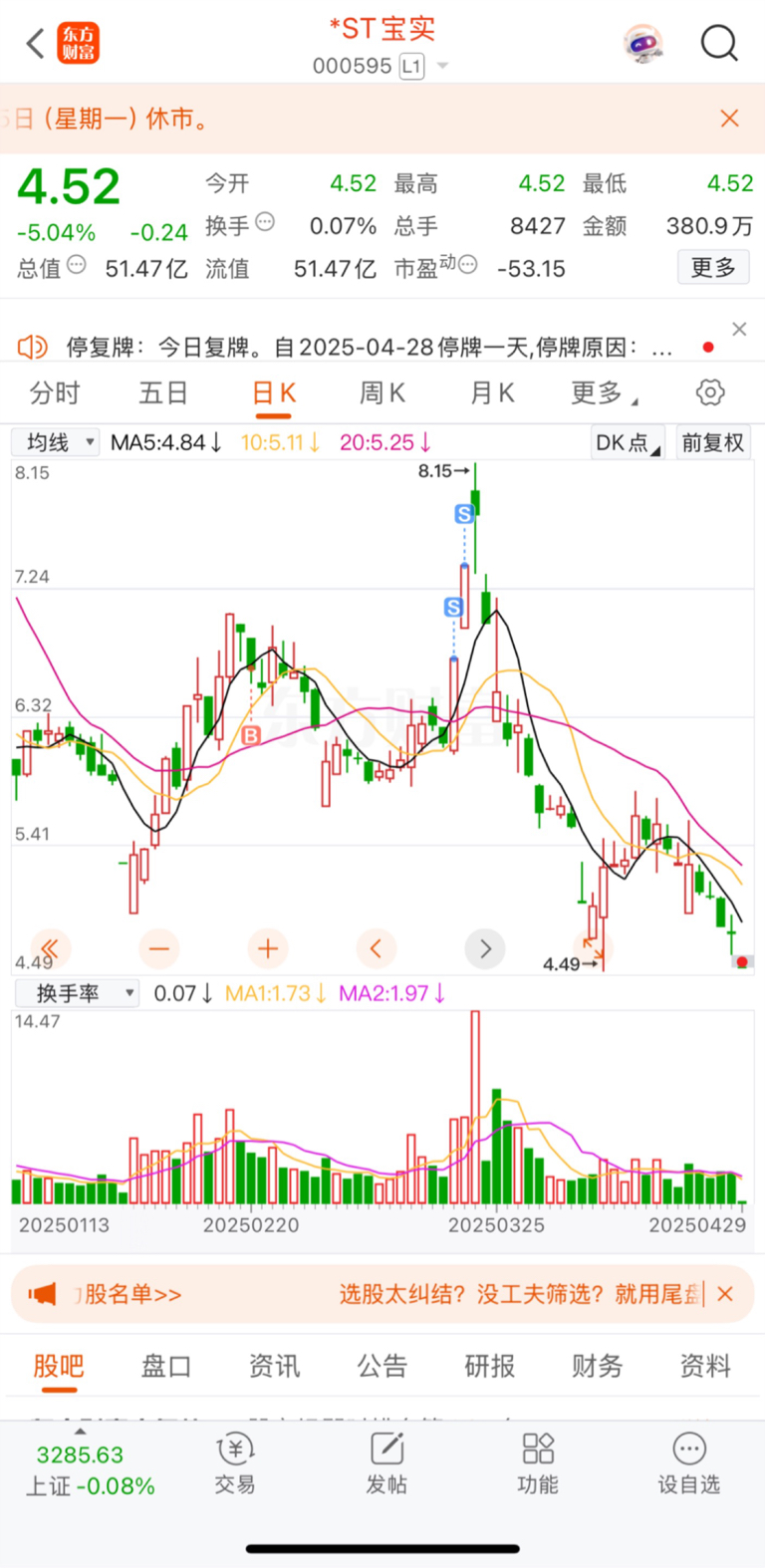Tap the current price 4.52

(69, 187)
